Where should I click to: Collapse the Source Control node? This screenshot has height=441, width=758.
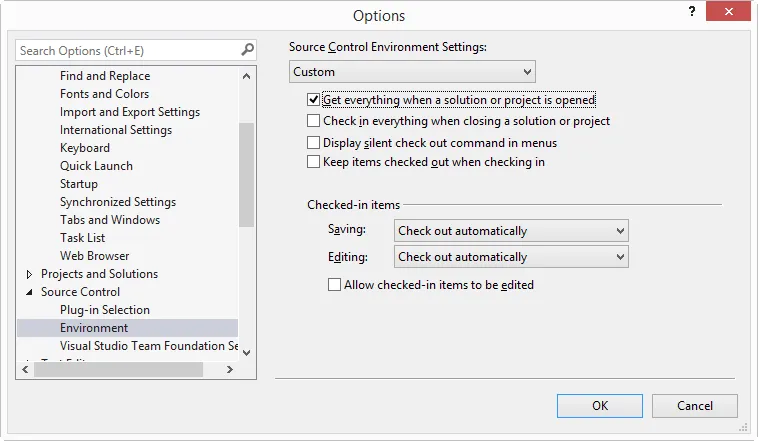click(x=28, y=293)
